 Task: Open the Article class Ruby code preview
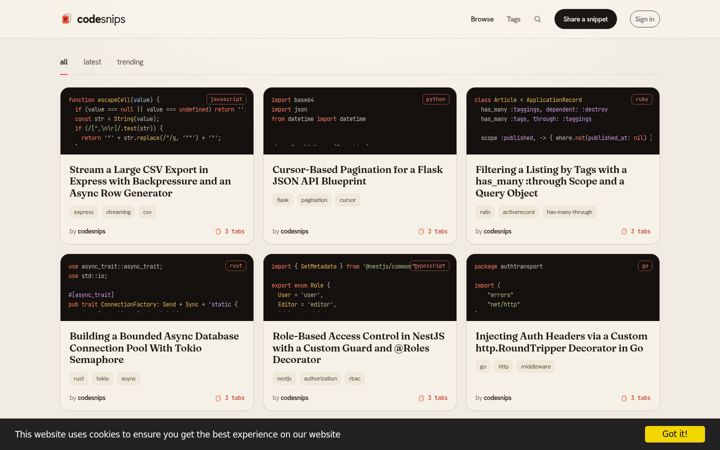[x=562, y=121]
